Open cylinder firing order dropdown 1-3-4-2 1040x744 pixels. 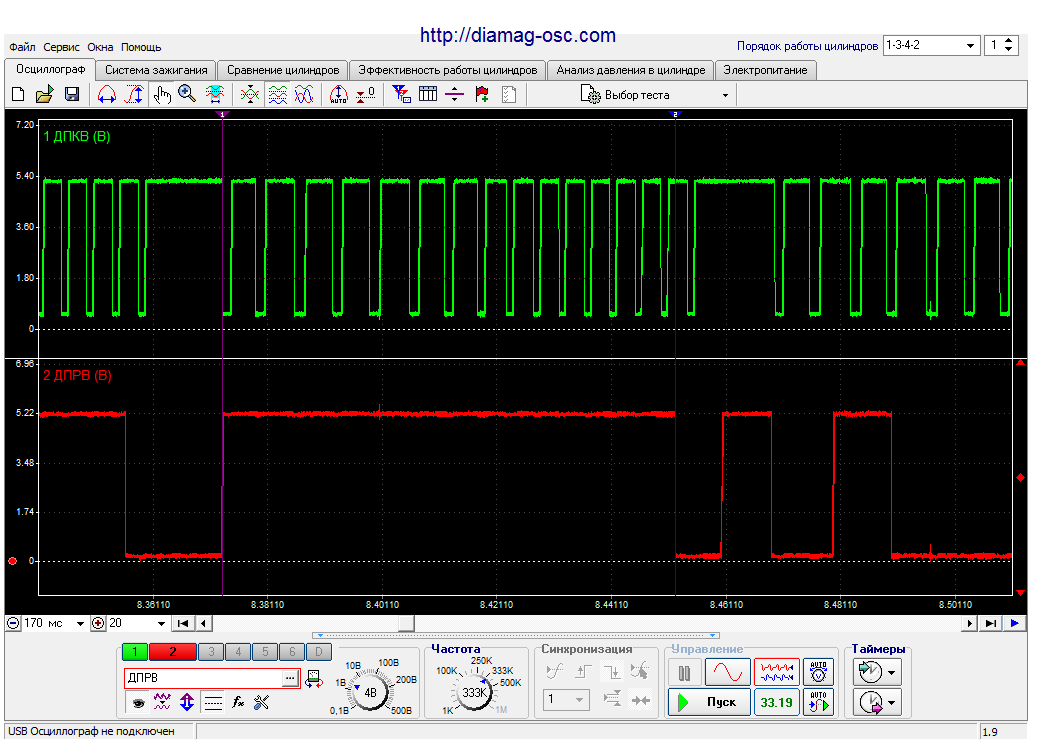(970, 46)
